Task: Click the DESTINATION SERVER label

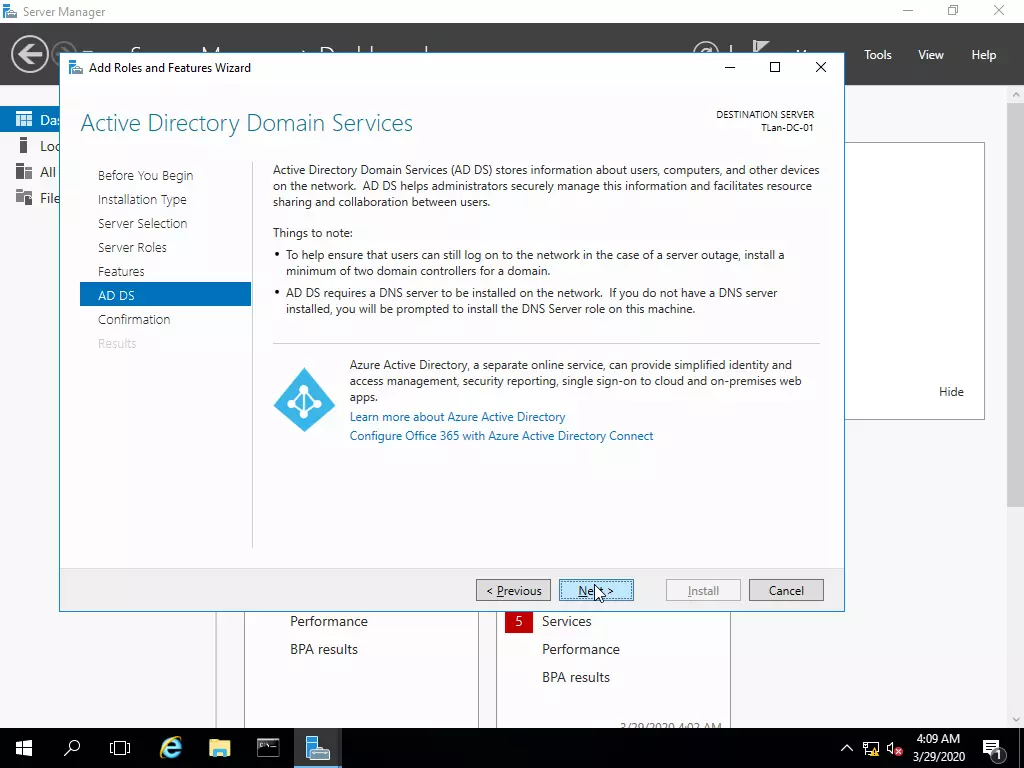Action: pyautogui.click(x=765, y=115)
